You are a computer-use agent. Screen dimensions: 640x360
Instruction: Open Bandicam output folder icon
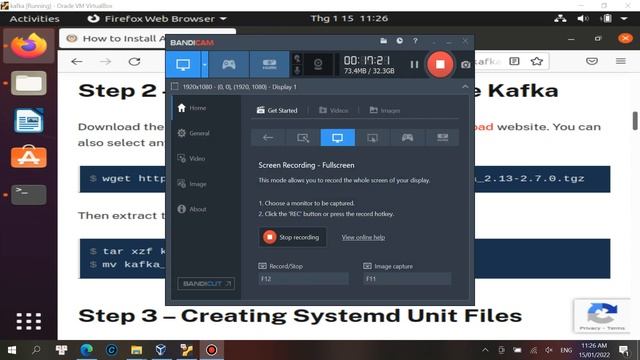[x=383, y=41]
